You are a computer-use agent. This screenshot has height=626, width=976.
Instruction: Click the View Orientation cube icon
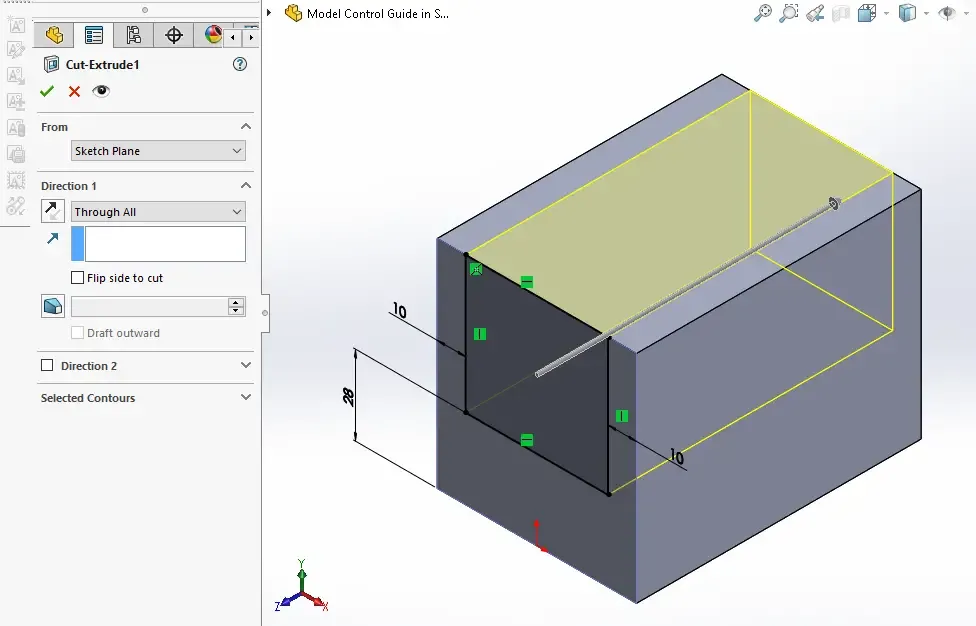[867, 13]
